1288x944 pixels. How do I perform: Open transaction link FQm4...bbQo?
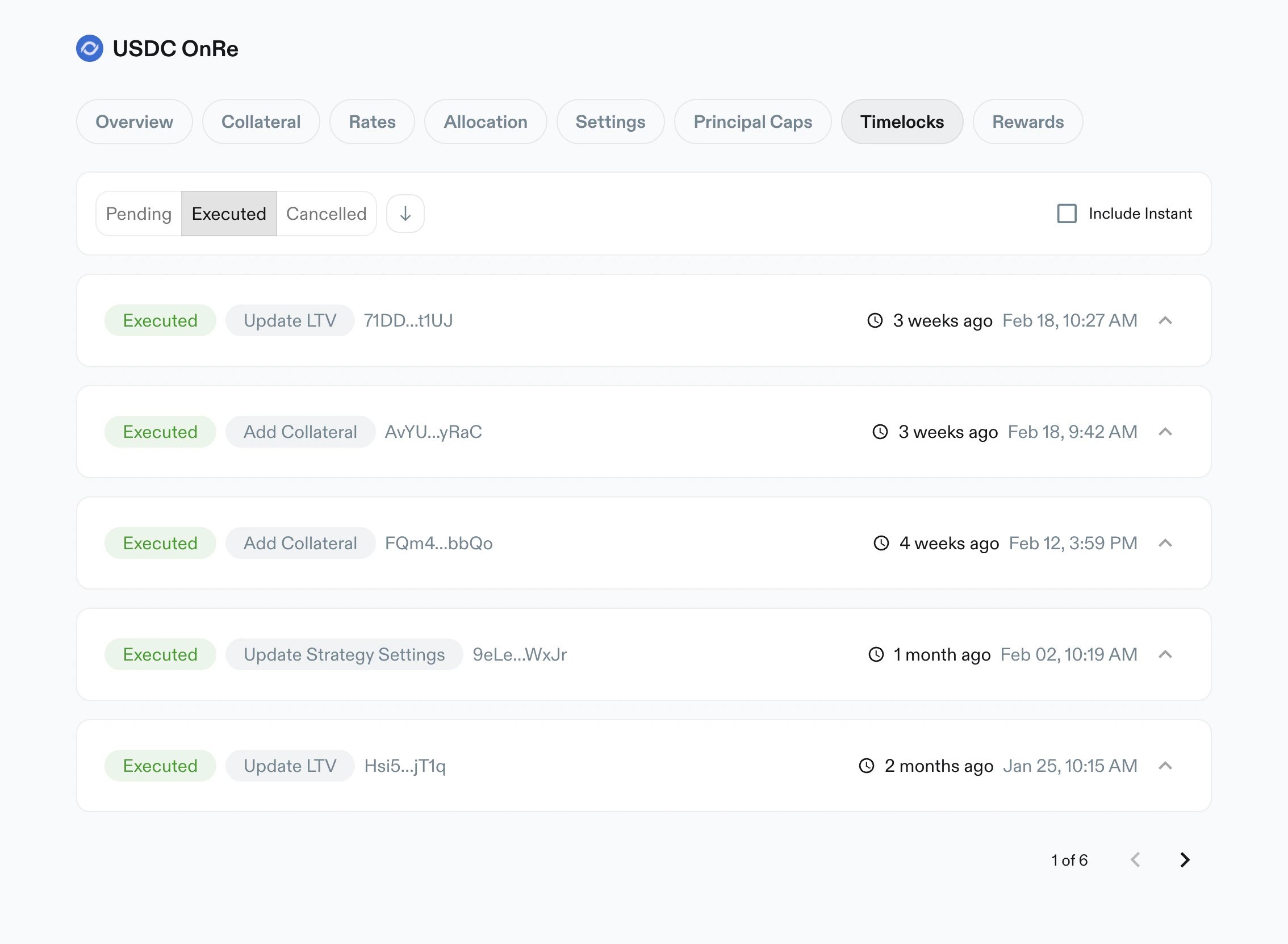click(x=438, y=543)
